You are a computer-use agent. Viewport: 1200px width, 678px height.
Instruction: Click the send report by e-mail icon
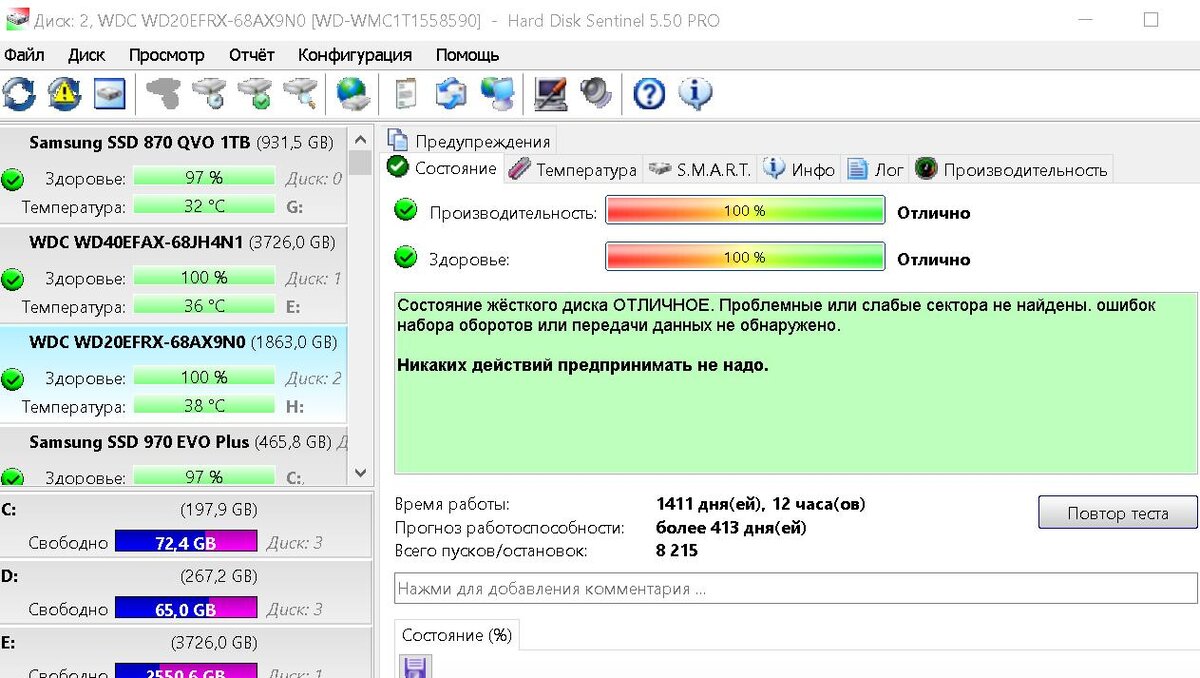[451, 94]
